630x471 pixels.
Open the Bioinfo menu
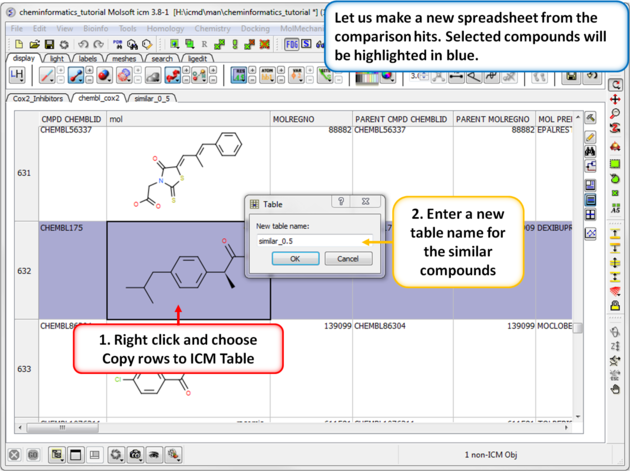(x=96, y=29)
